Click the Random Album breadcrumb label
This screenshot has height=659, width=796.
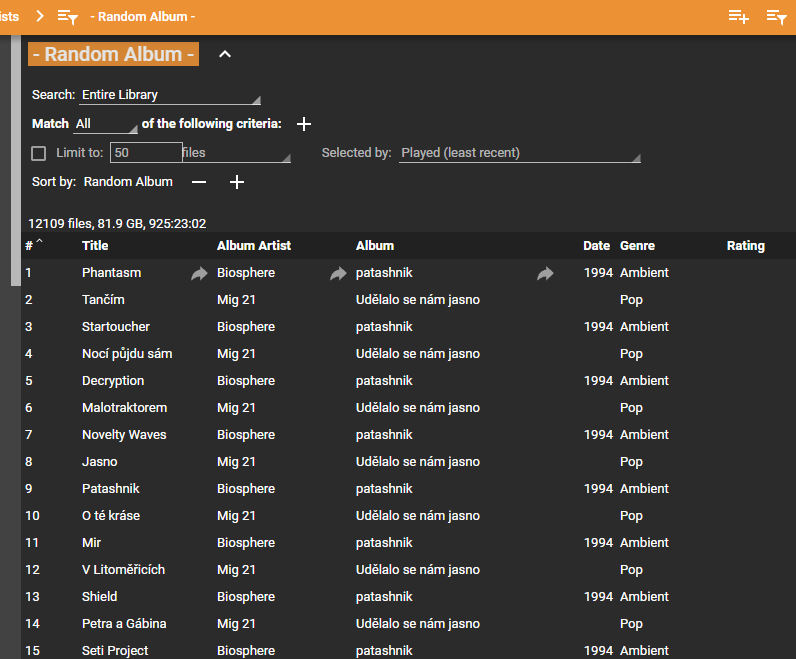pos(142,16)
